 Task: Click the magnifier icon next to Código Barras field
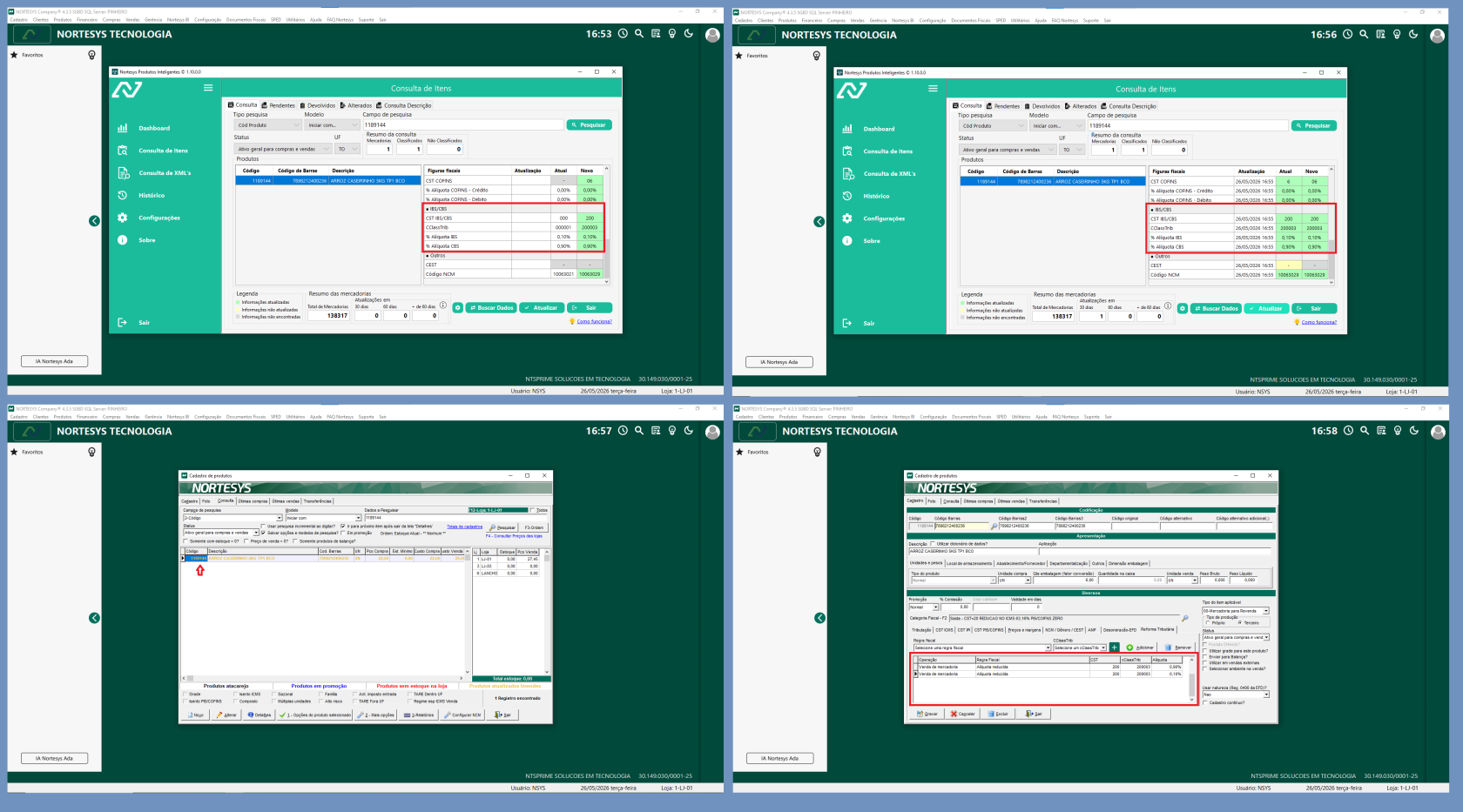[994, 527]
